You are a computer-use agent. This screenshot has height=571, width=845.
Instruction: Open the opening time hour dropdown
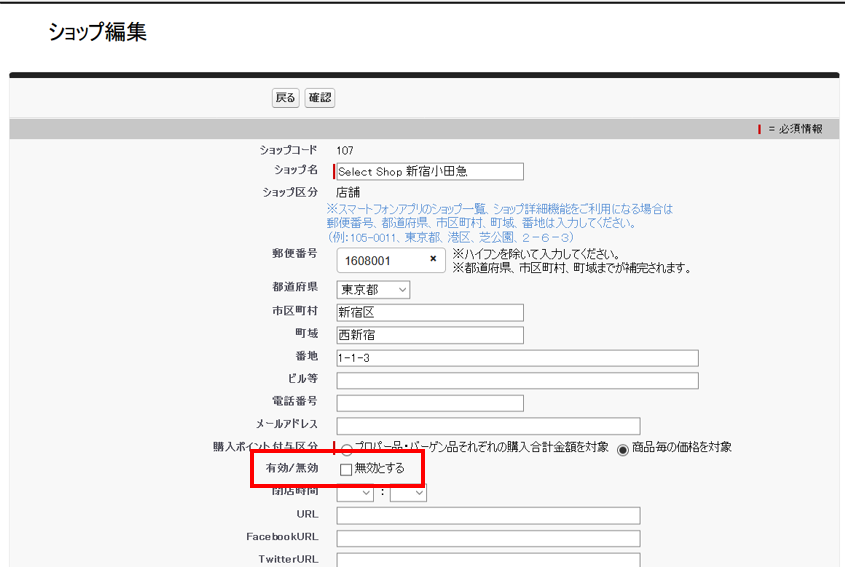point(355,492)
